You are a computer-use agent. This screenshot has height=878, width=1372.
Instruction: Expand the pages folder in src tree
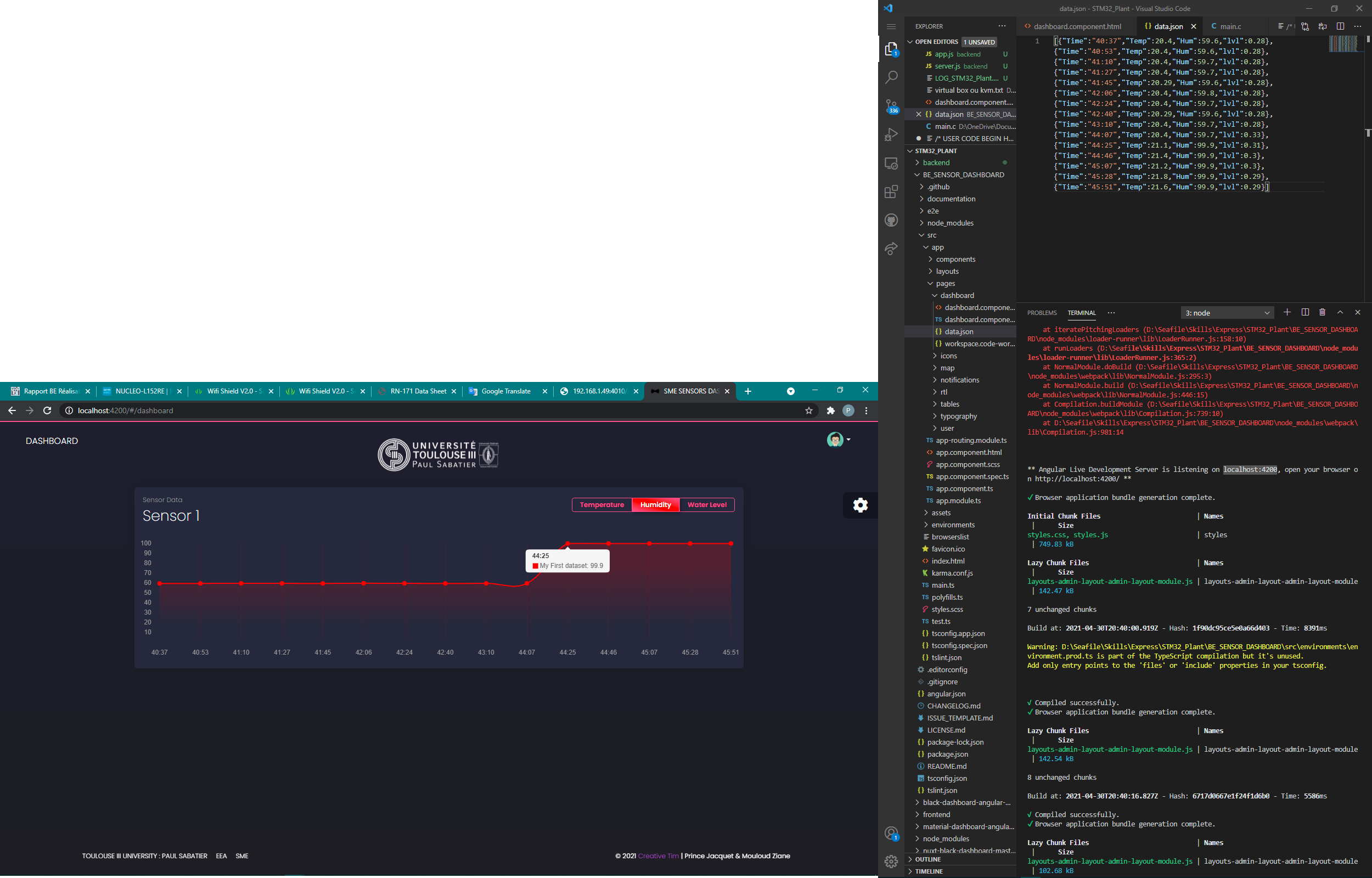tap(945, 283)
